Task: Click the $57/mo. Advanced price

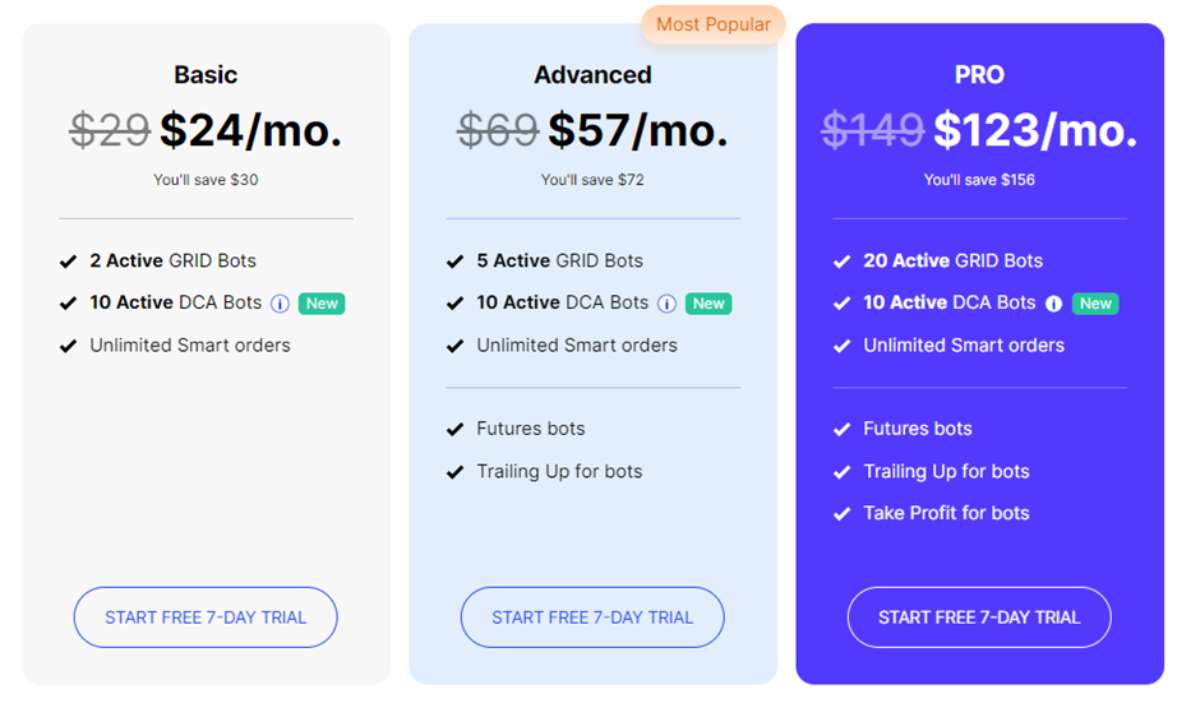Action: click(x=638, y=130)
